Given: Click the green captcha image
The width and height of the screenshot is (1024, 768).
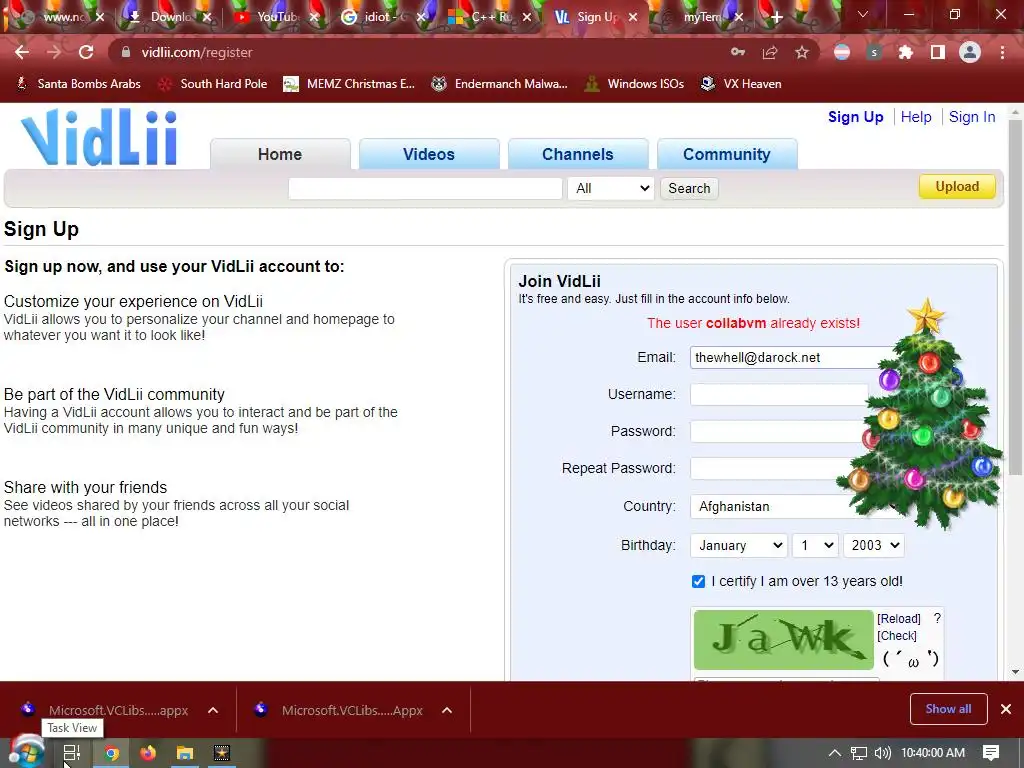Looking at the screenshot, I should tap(783, 639).
